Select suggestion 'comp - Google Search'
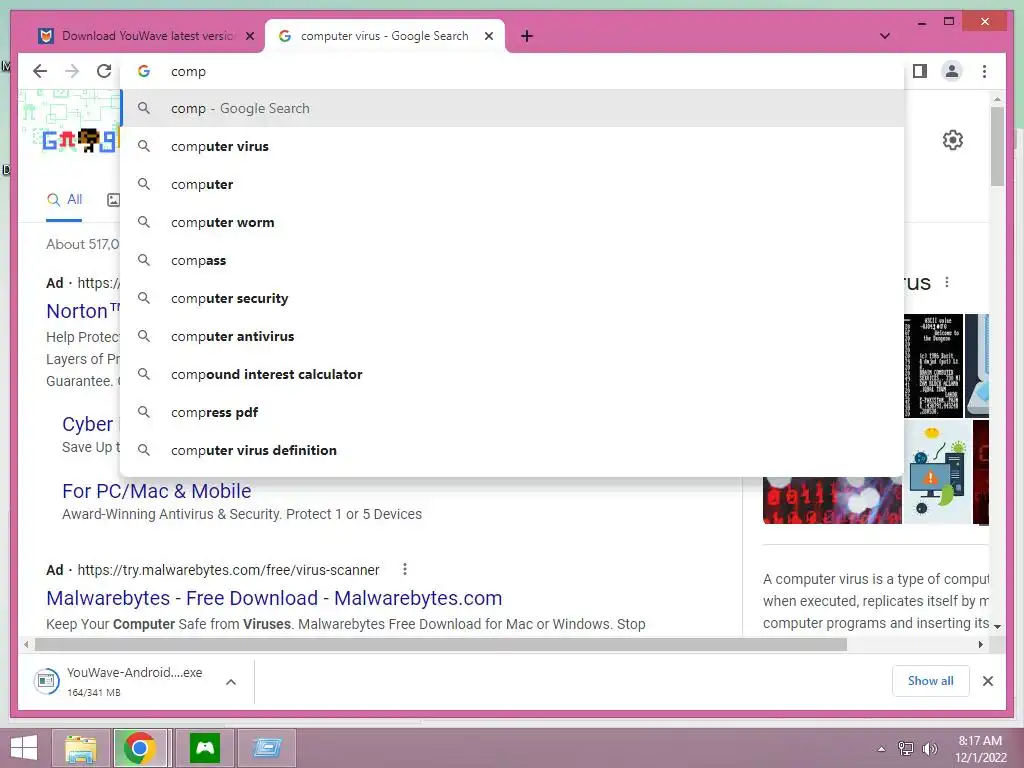The image size is (1024, 768). point(512,108)
